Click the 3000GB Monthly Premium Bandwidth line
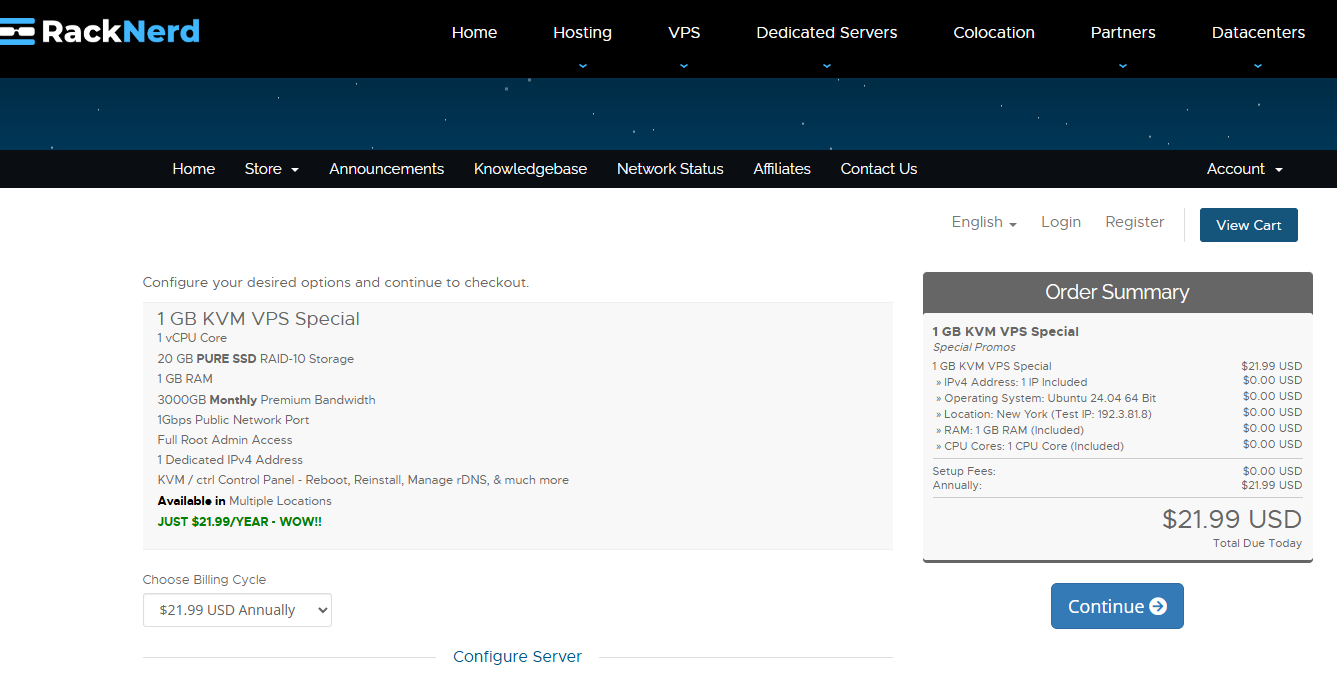The height and width of the screenshot is (678, 1337). tap(266, 400)
